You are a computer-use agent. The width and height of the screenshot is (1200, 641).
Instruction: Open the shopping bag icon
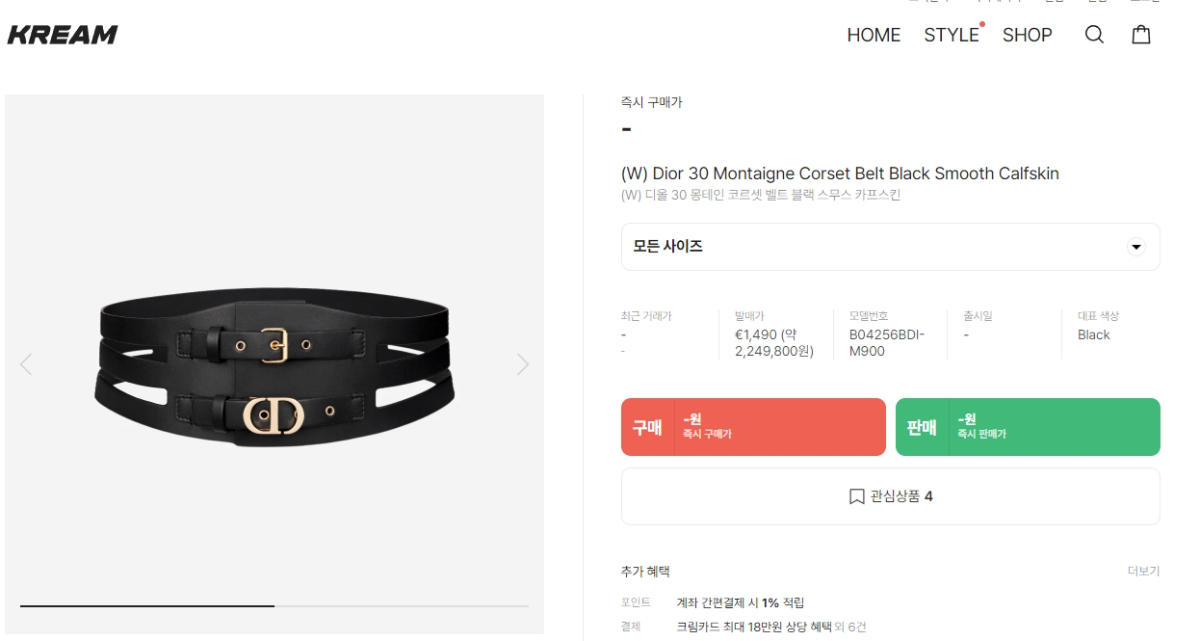(x=1141, y=35)
